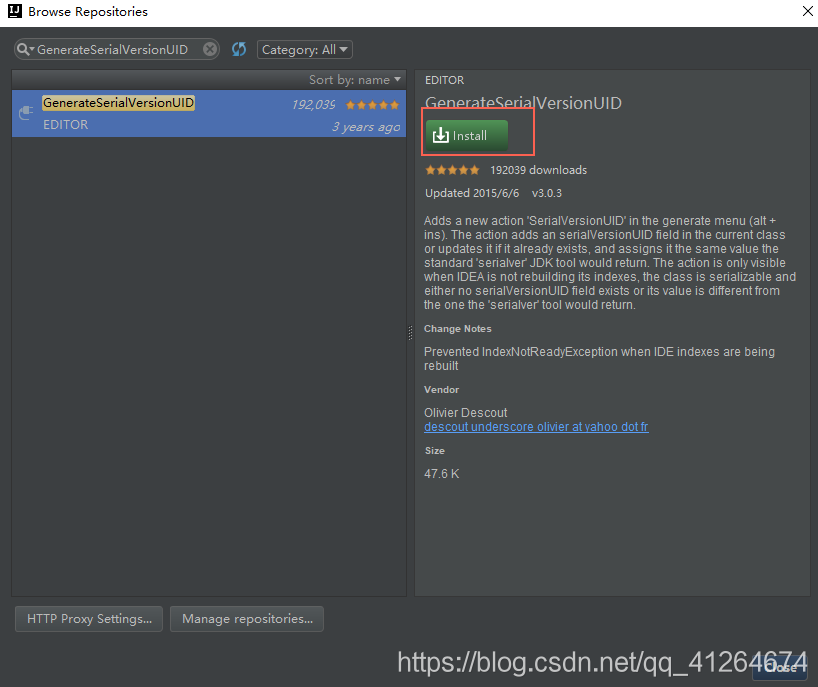The image size is (818, 687).
Task: Select the GenerateSerialVersionUID plugin entry
Action: [200, 112]
